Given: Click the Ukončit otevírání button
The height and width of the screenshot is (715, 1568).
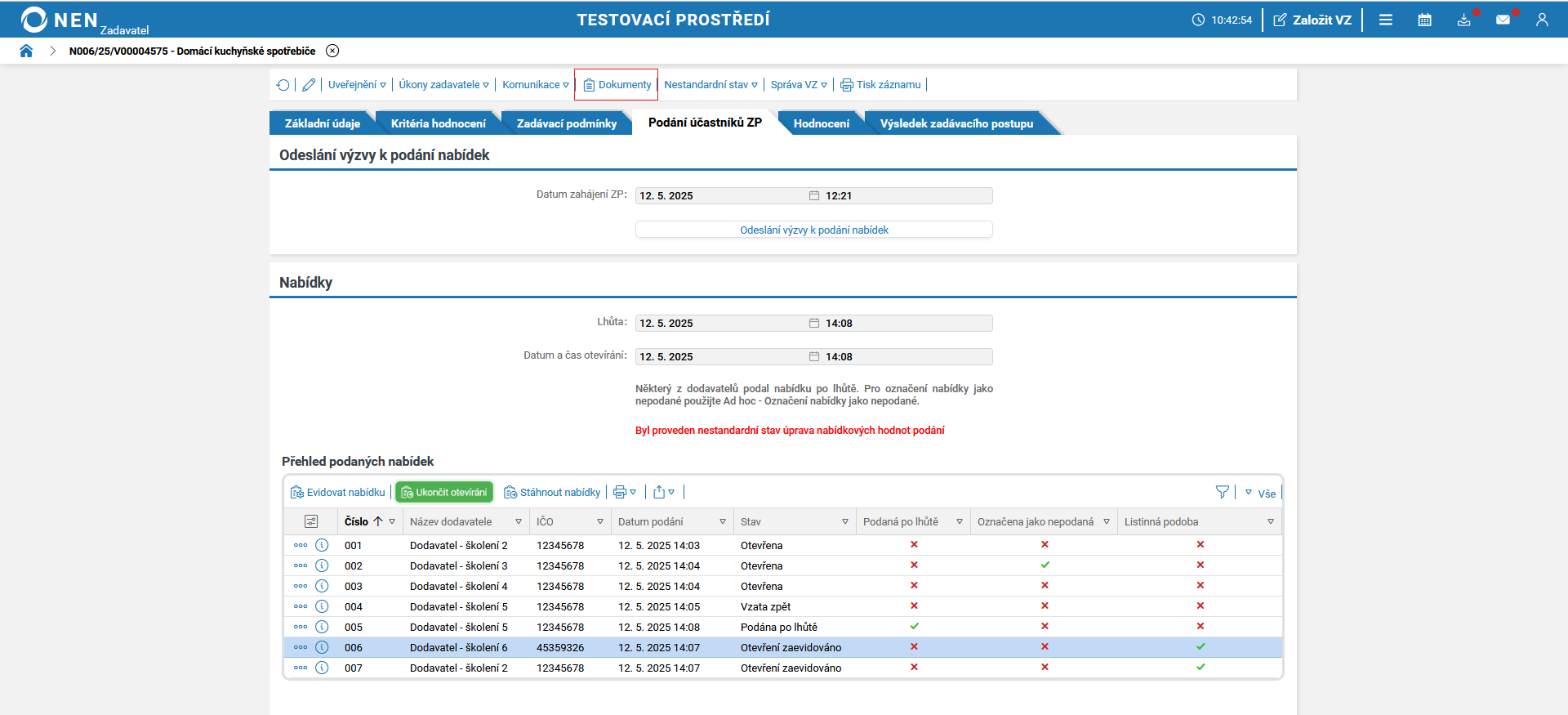Looking at the screenshot, I should pyautogui.click(x=444, y=492).
